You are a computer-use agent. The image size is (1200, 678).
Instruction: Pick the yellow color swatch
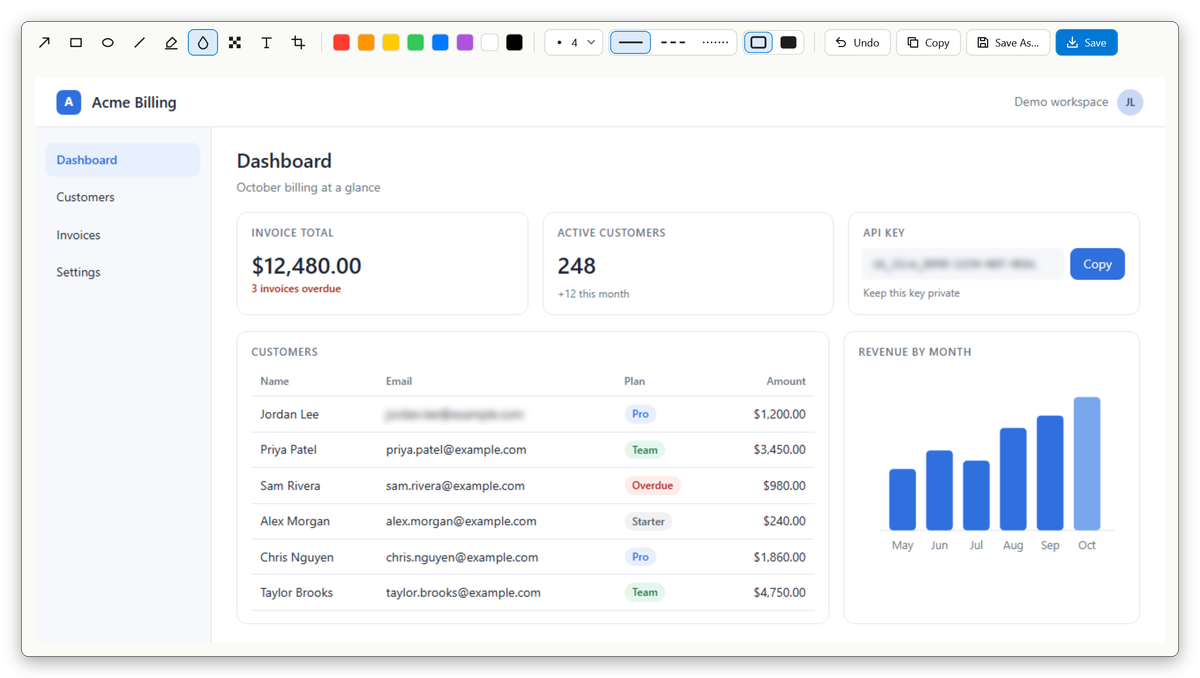pos(391,43)
